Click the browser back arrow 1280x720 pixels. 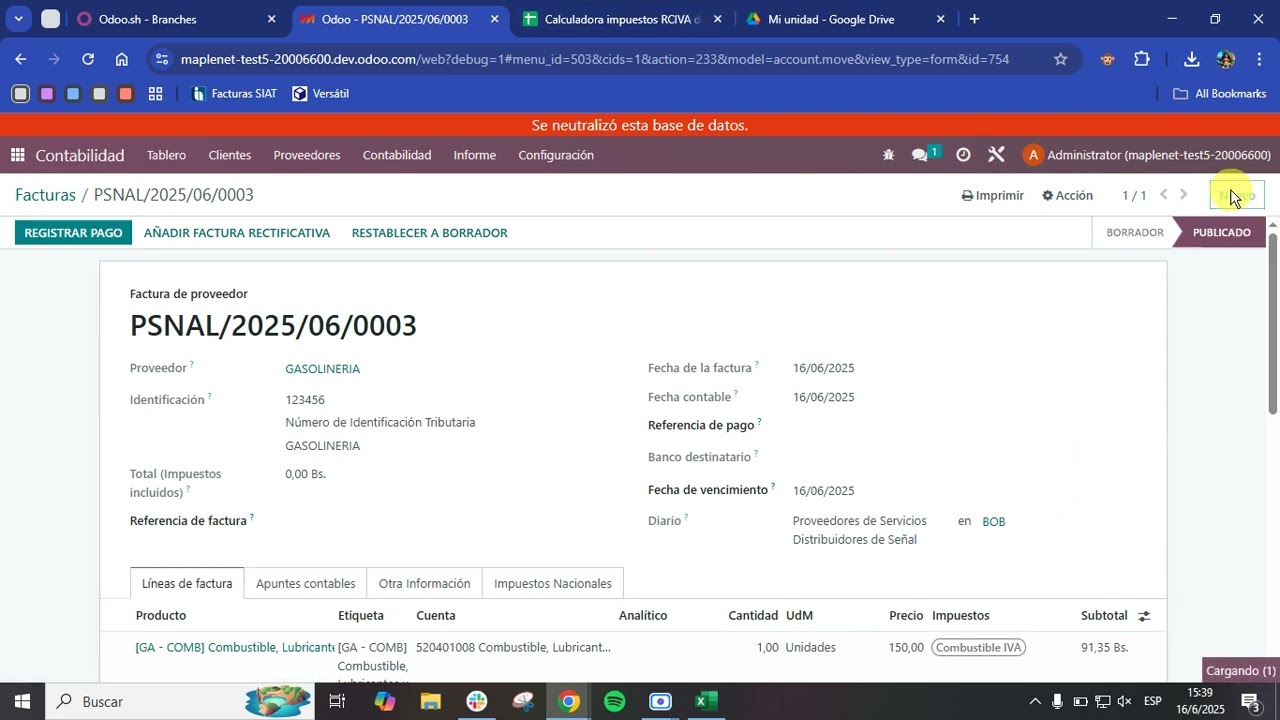[21, 59]
